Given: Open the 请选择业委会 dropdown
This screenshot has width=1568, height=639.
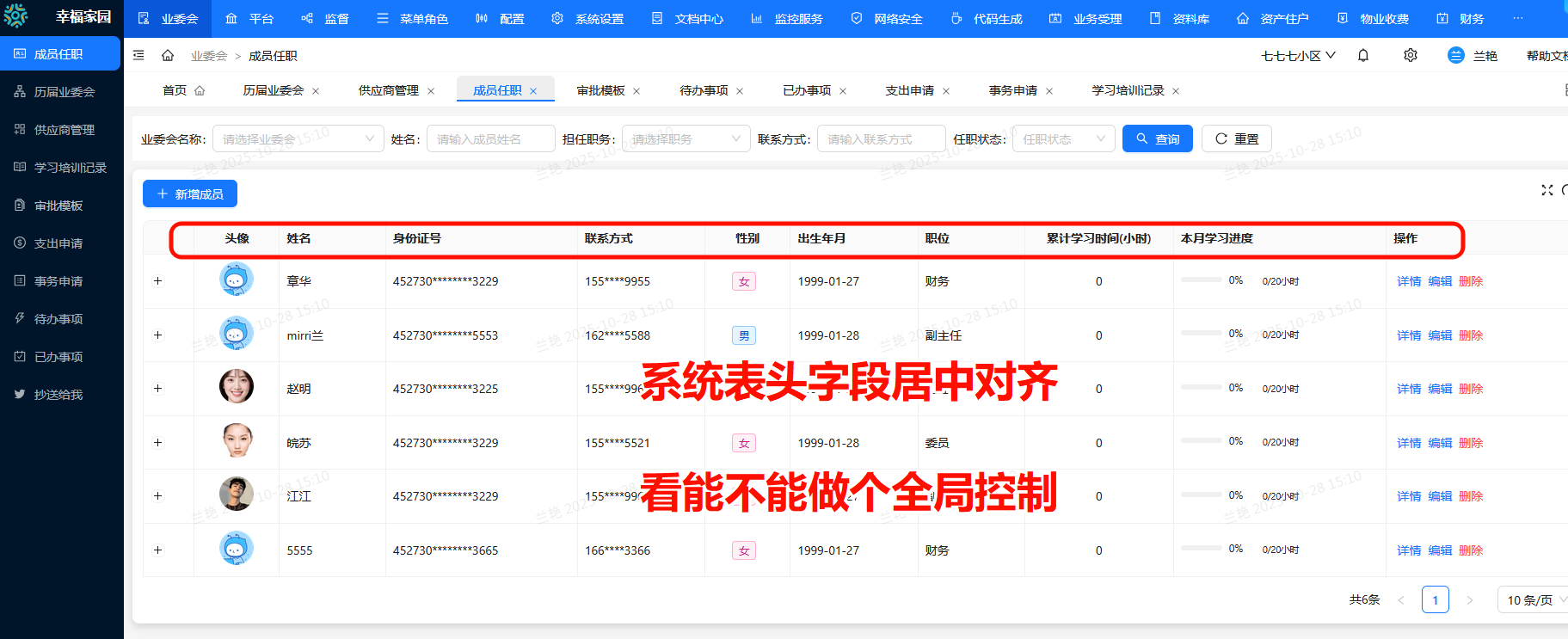Looking at the screenshot, I should click(x=298, y=139).
